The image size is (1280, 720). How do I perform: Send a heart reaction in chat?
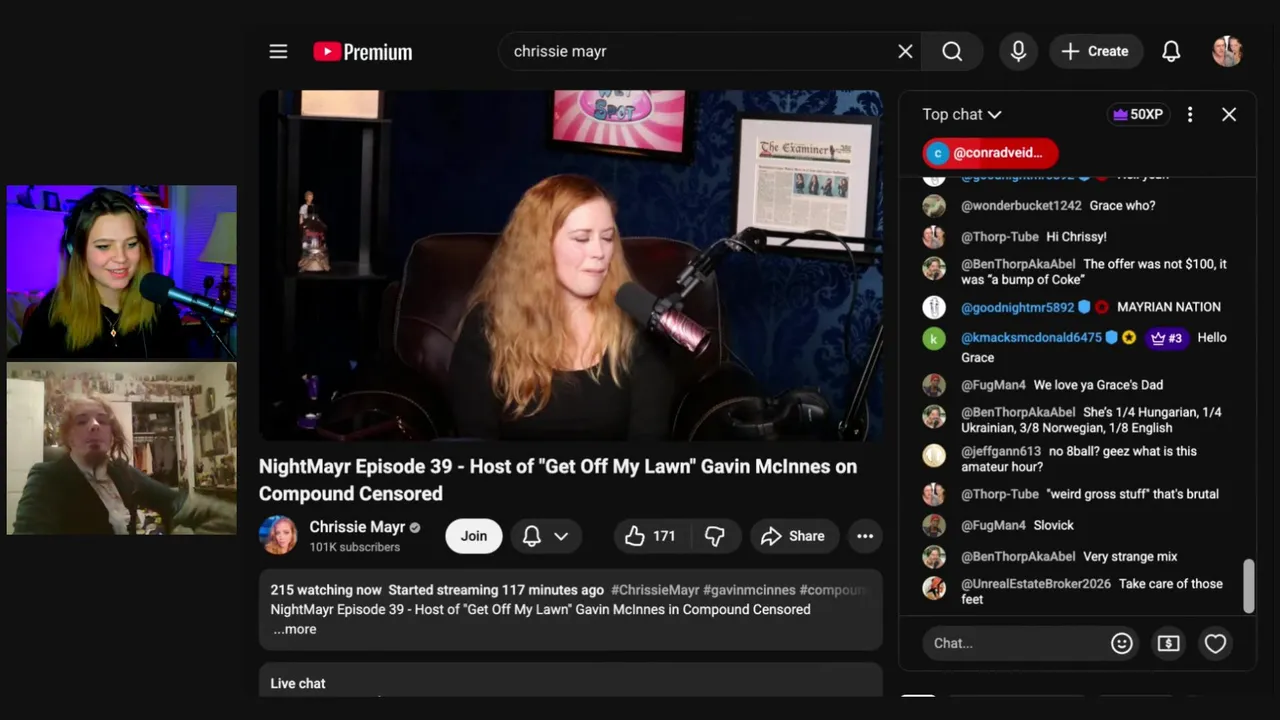(1215, 643)
